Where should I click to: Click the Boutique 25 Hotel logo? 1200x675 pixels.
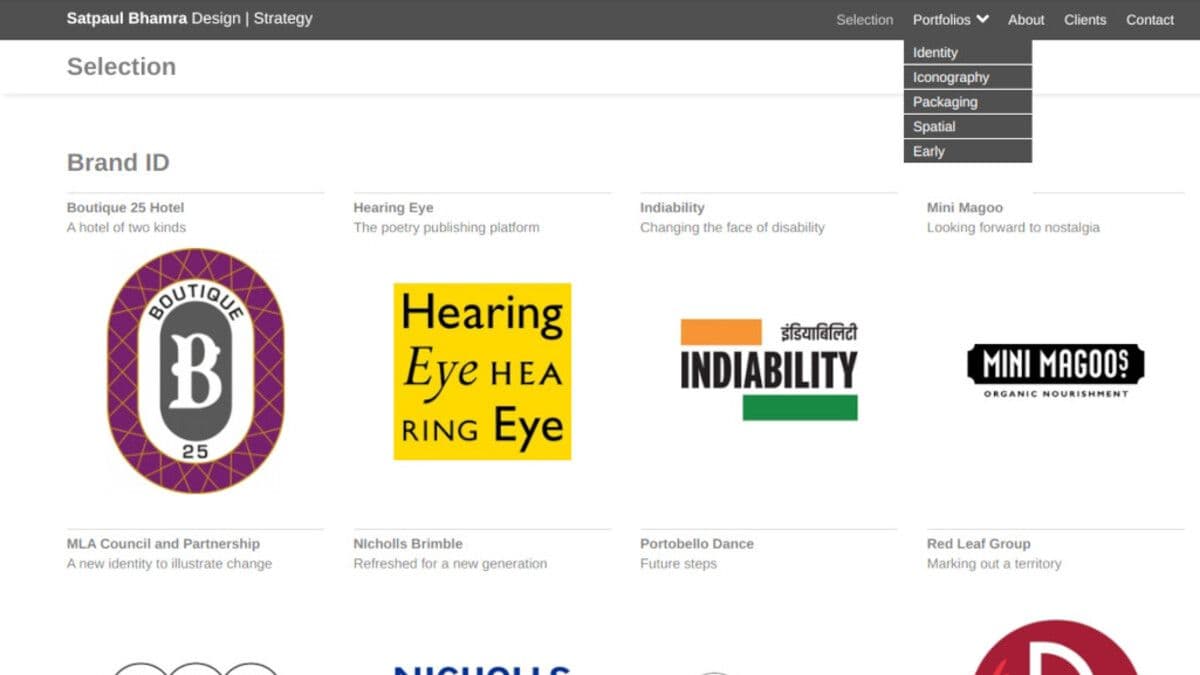click(195, 371)
